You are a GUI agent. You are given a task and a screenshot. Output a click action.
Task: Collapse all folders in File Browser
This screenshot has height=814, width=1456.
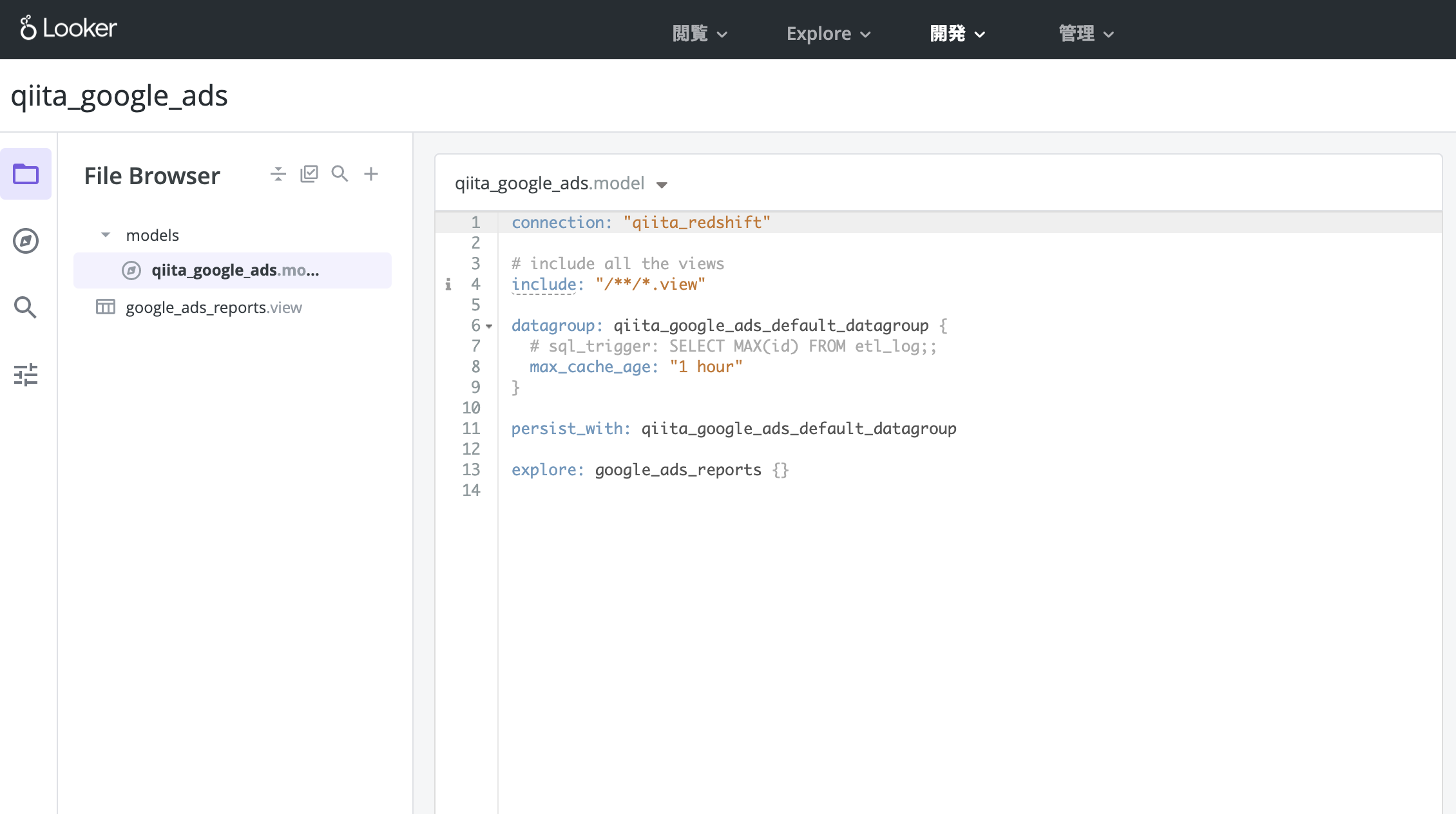pyautogui.click(x=278, y=174)
